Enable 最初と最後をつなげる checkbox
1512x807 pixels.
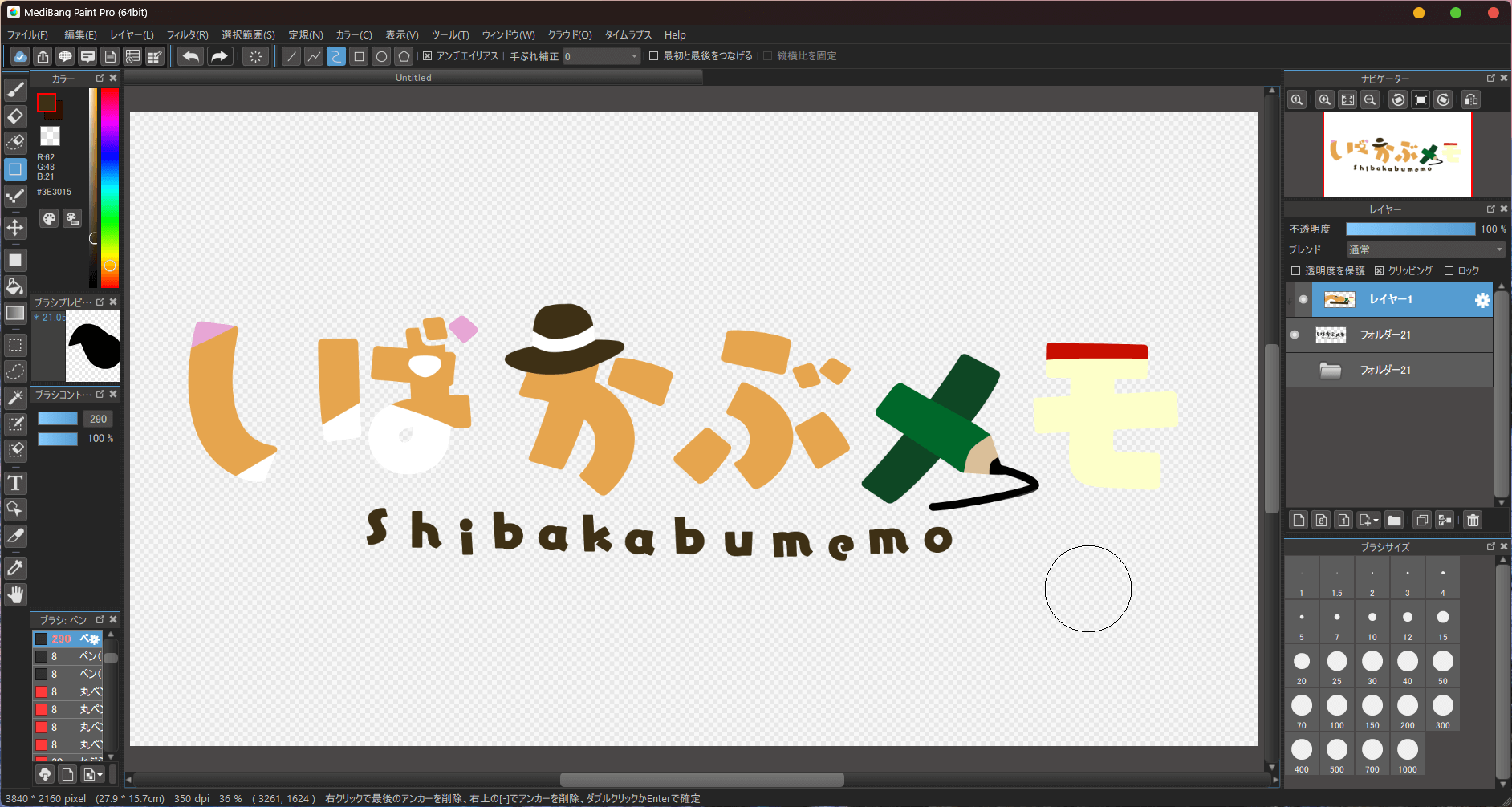pos(654,56)
